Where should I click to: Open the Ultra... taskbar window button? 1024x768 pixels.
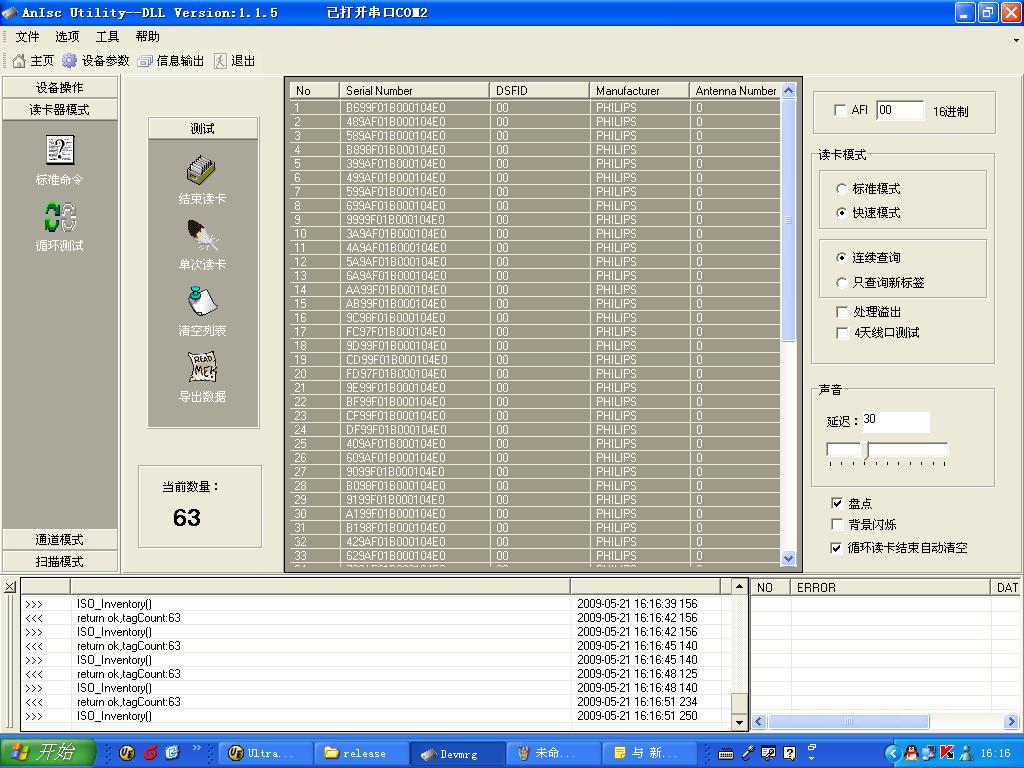point(264,753)
